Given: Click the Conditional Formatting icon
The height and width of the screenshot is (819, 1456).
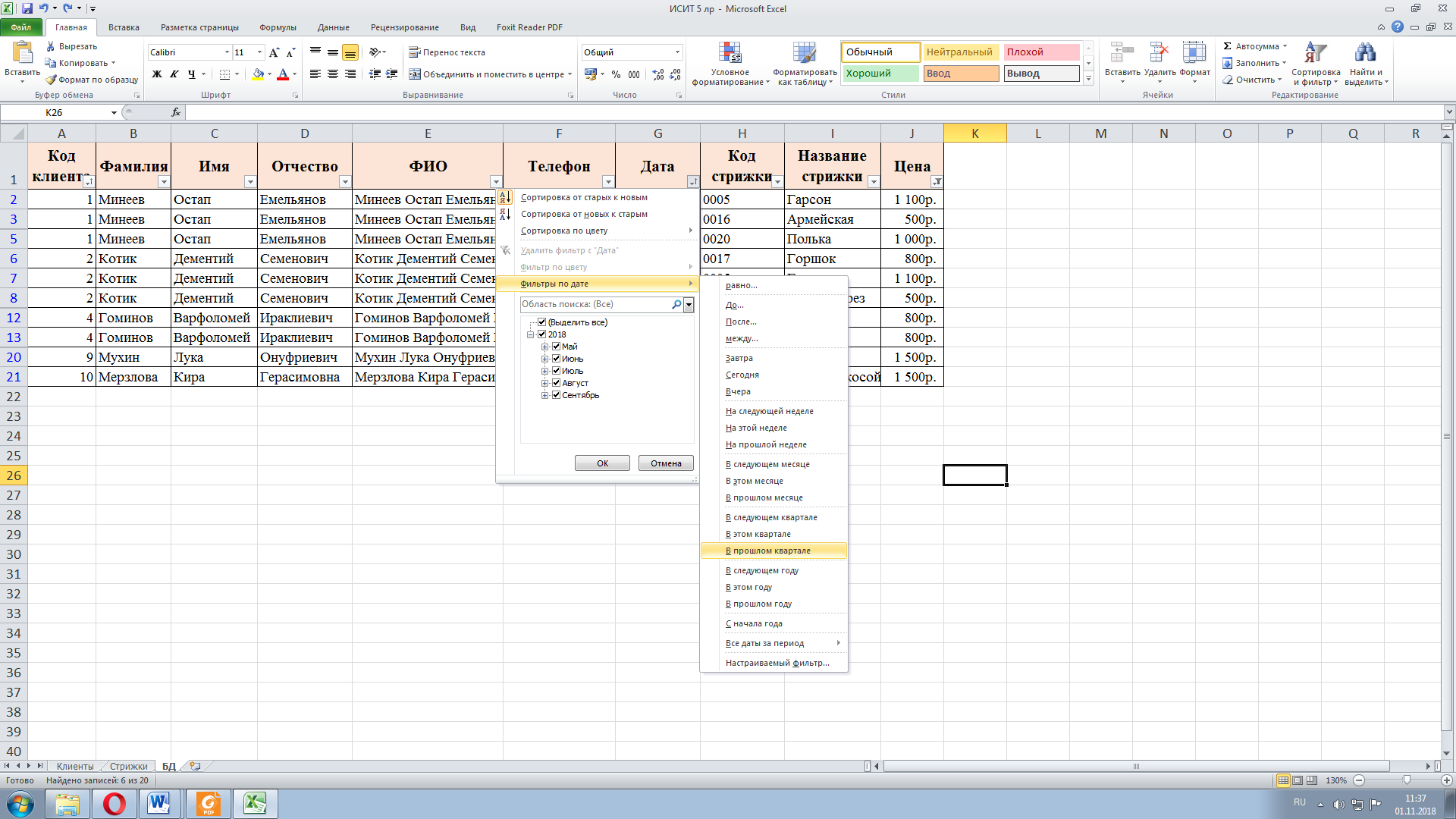Looking at the screenshot, I should [x=730, y=54].
